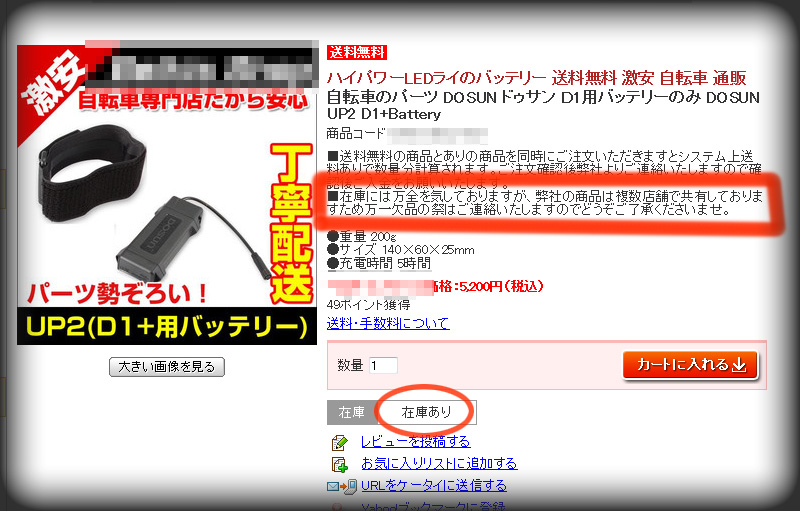Click the 重量 200g specification text

[362, 236]
